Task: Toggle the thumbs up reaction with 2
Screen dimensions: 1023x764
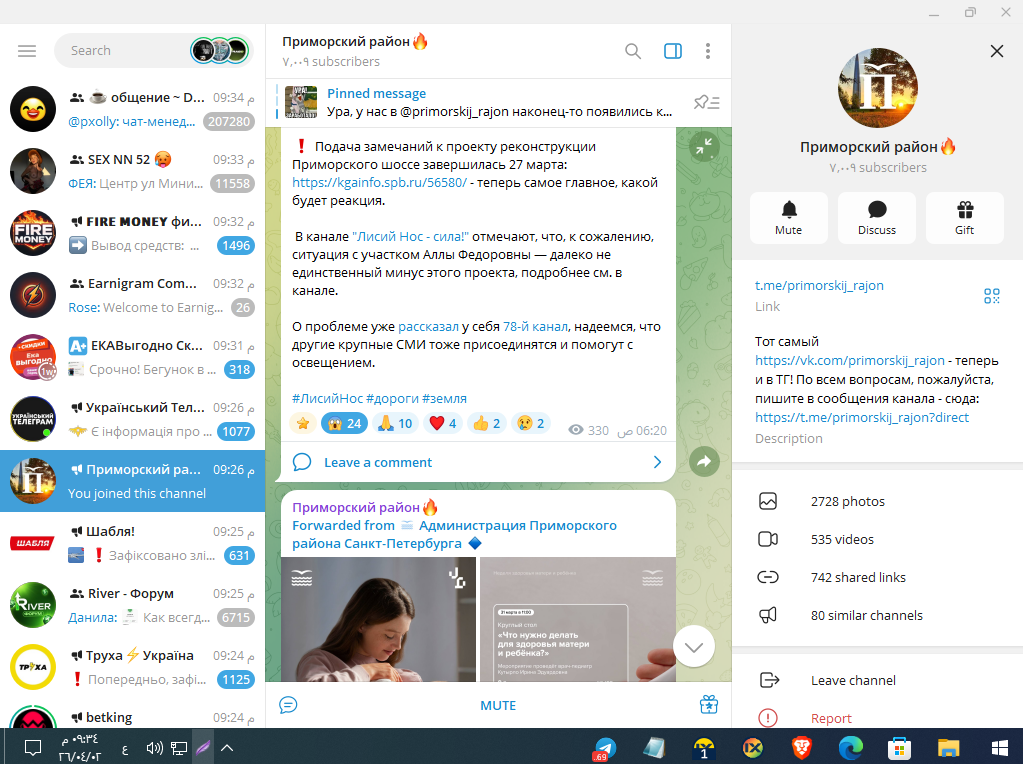Action: pyautogui.click(x=487, y=423)
